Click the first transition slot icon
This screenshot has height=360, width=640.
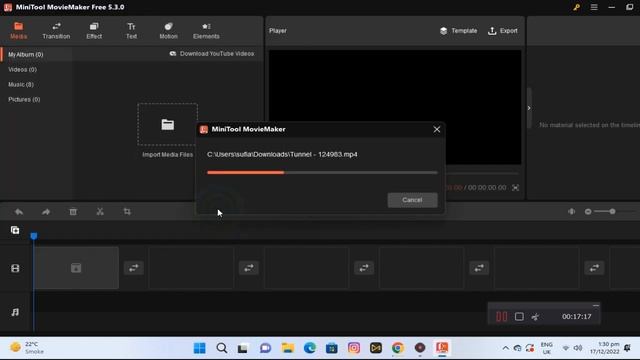(x=133, y=268)
